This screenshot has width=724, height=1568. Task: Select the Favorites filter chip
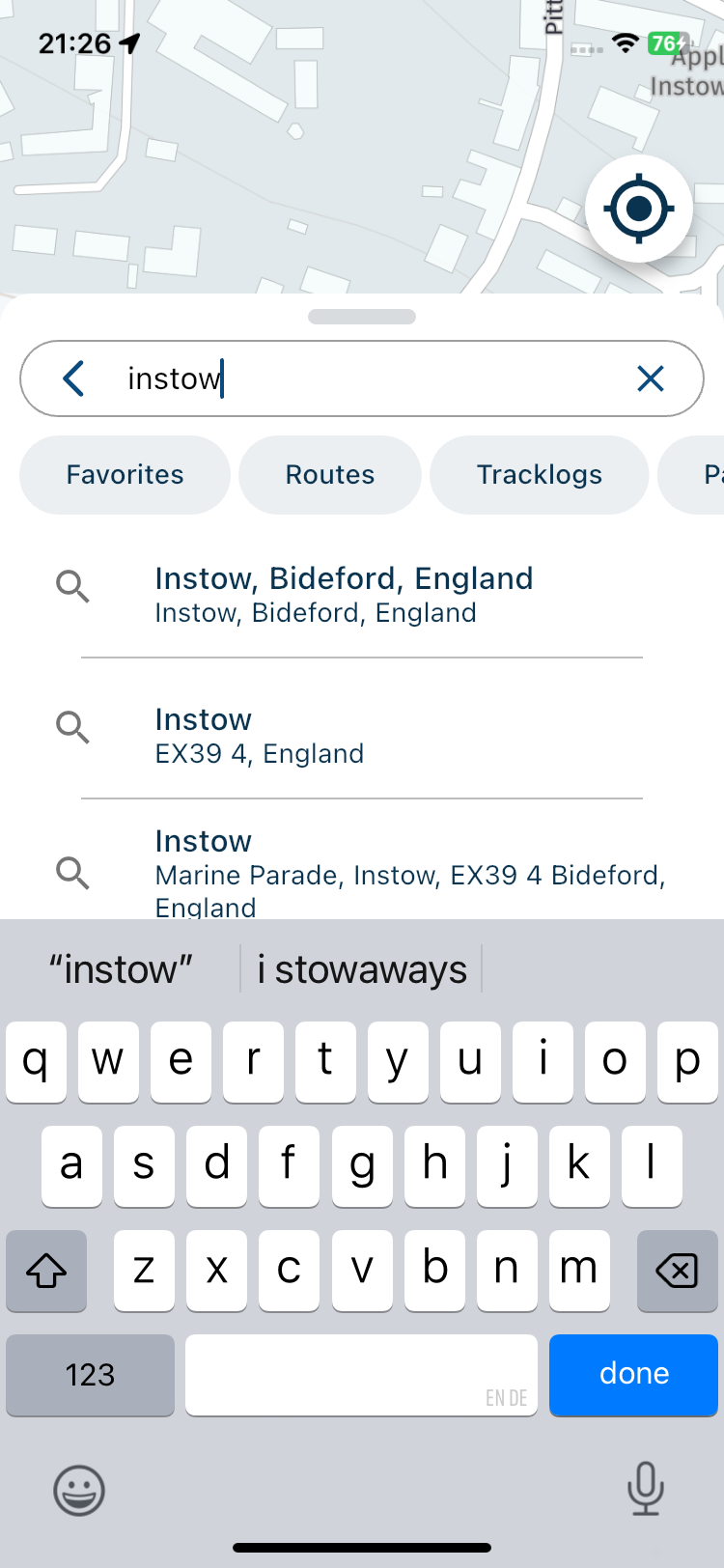[125, 475]
